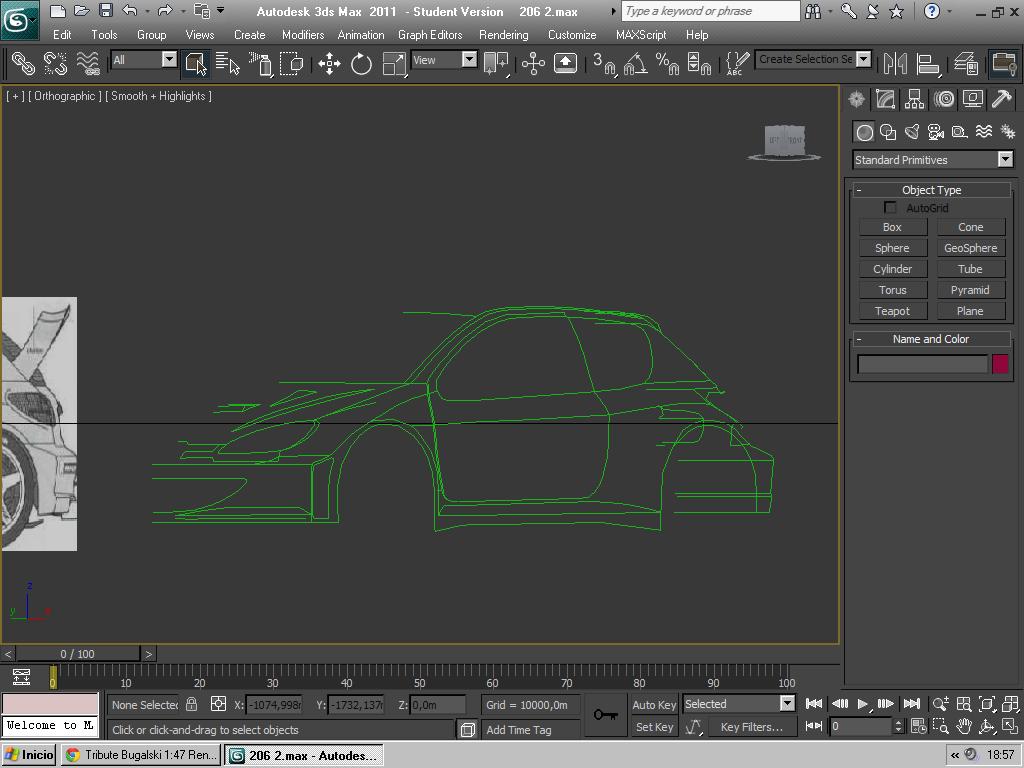Select the Select and Move tool
1024x768 pixels.
(329, 64)
